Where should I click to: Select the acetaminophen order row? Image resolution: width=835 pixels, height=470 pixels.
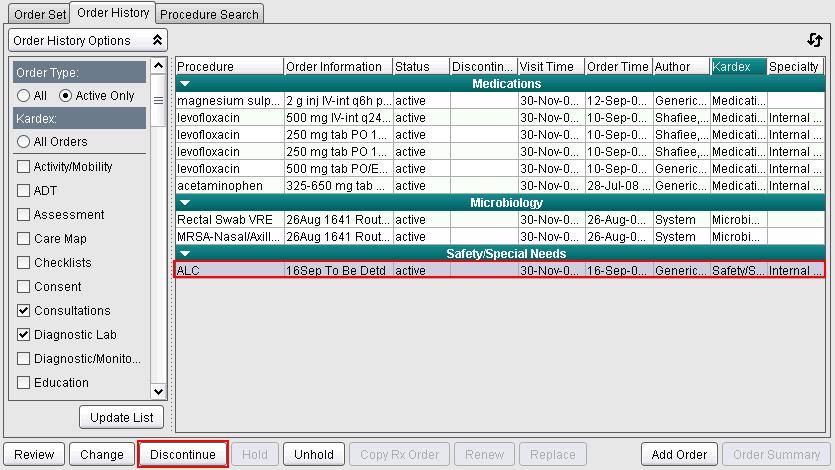click(x=500, y=186)
